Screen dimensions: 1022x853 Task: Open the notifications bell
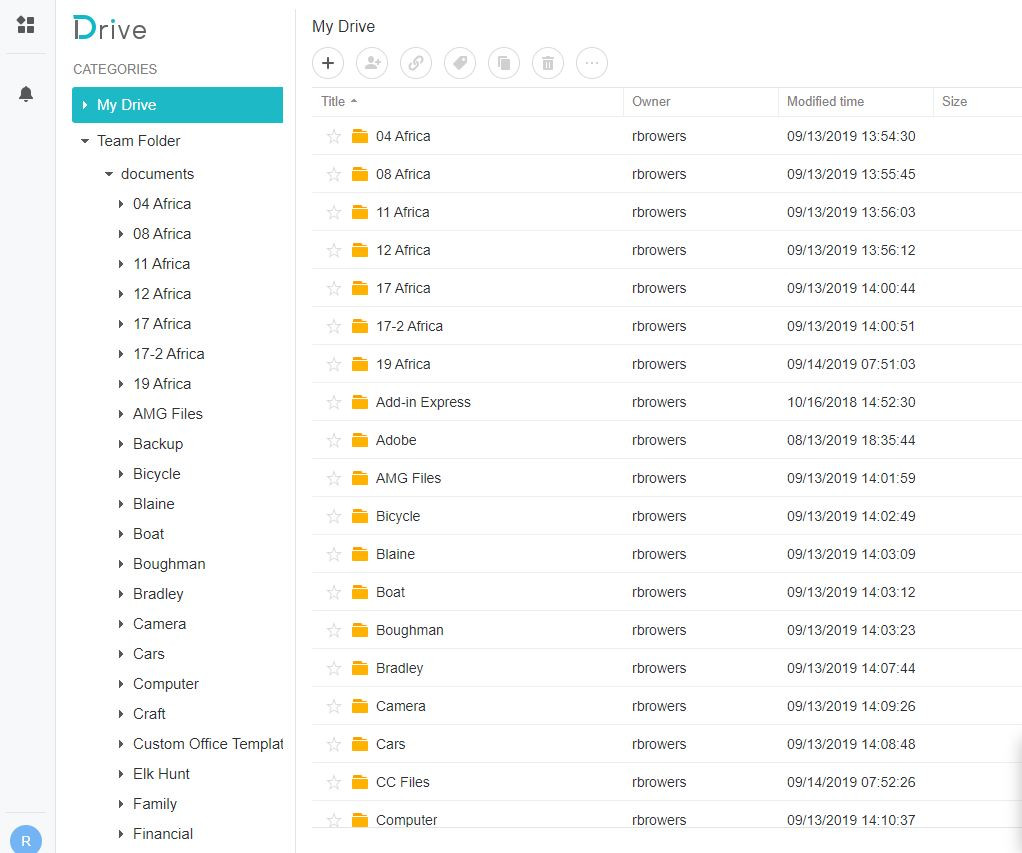click(26, 94)
